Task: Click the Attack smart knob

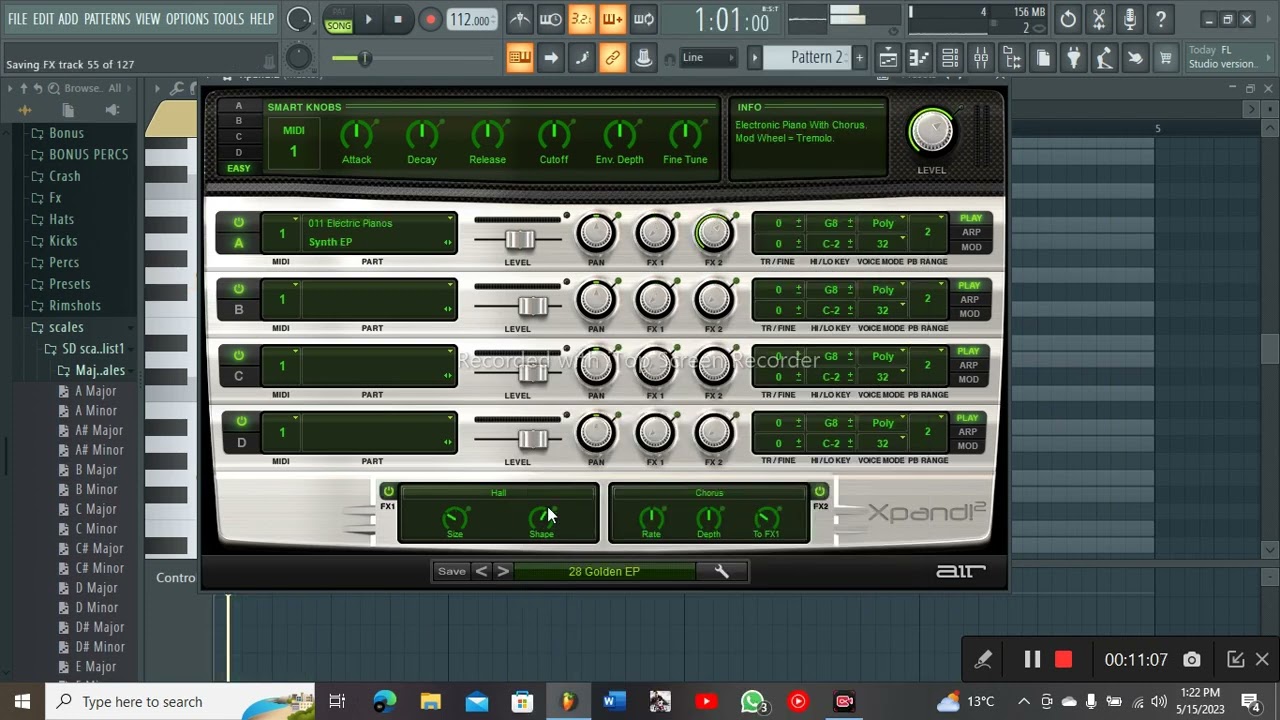Action: pyautogui.click(x=356, y=133)
